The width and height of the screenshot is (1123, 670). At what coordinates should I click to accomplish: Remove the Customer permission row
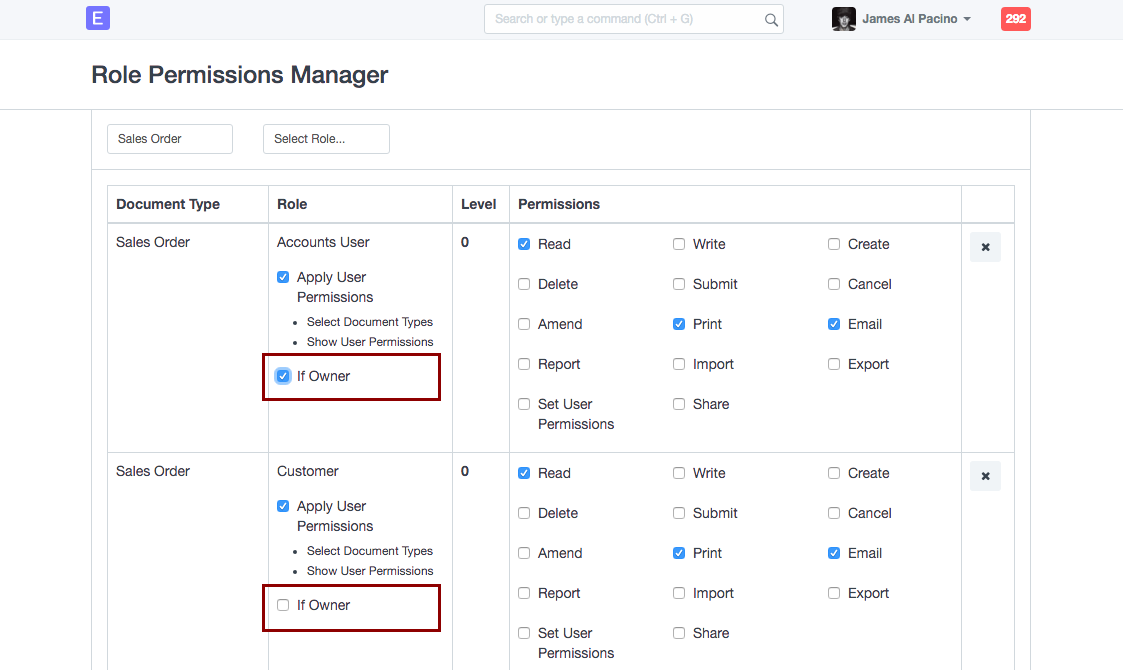pos(985,476)
